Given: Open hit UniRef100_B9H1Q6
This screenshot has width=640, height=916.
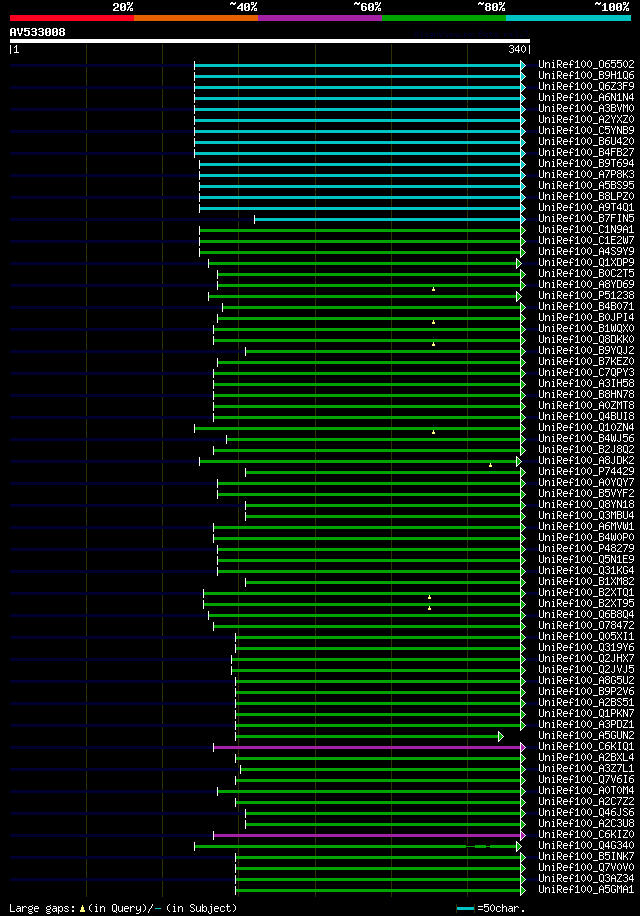Looking at the screenshot, I should pos(586,75).
